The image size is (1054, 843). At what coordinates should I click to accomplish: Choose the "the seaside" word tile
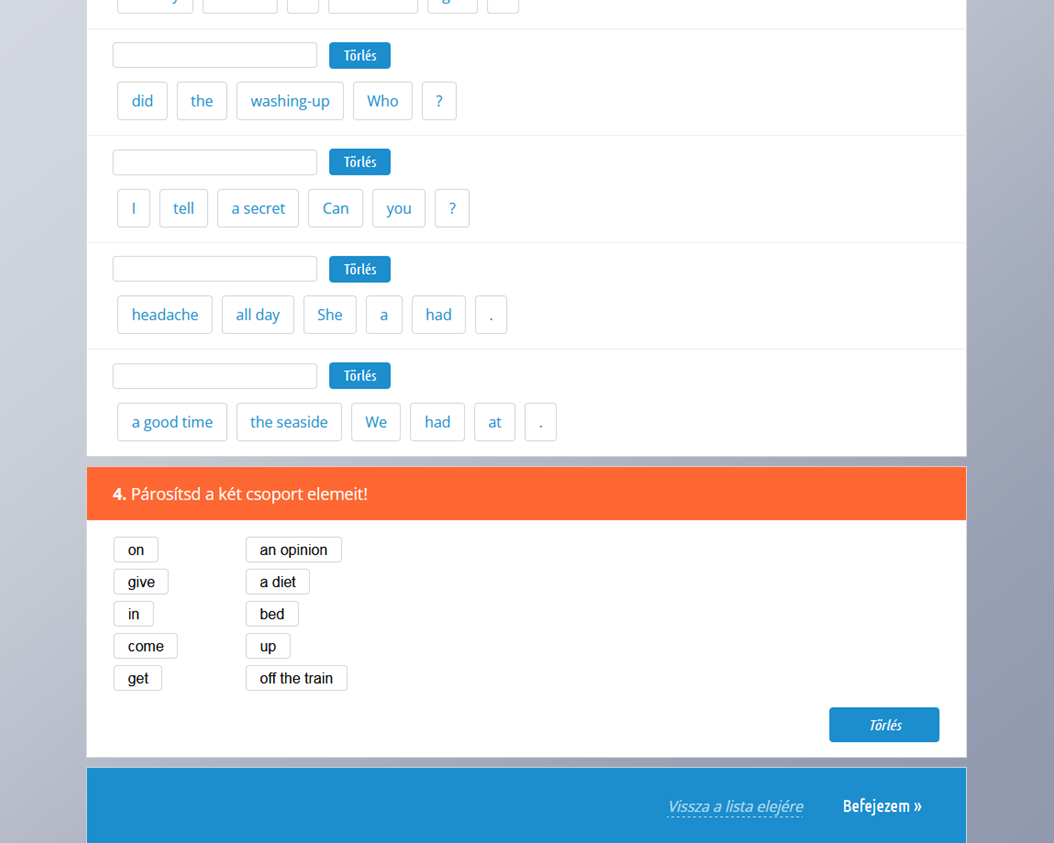(x=289, y=422)
